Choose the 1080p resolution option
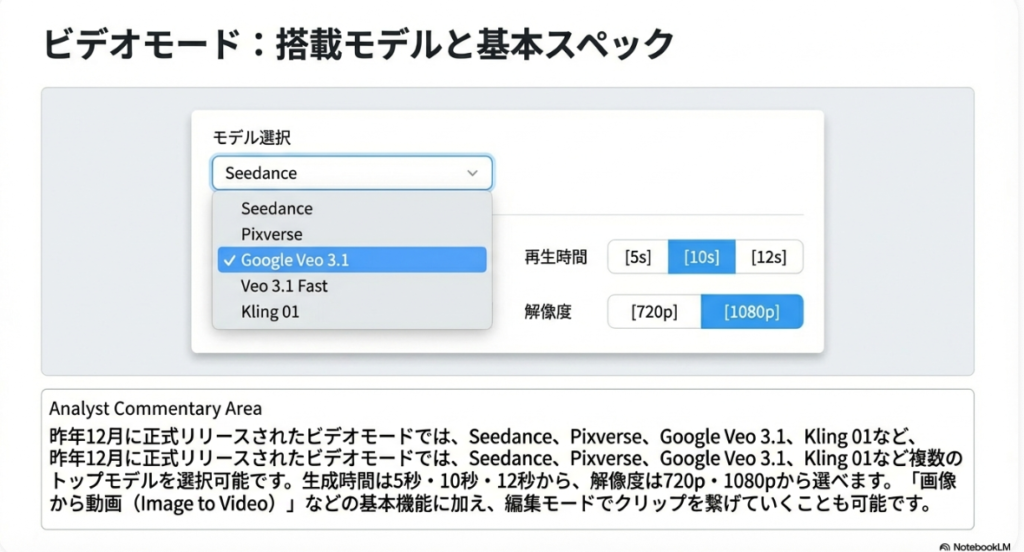 [752, 312]
